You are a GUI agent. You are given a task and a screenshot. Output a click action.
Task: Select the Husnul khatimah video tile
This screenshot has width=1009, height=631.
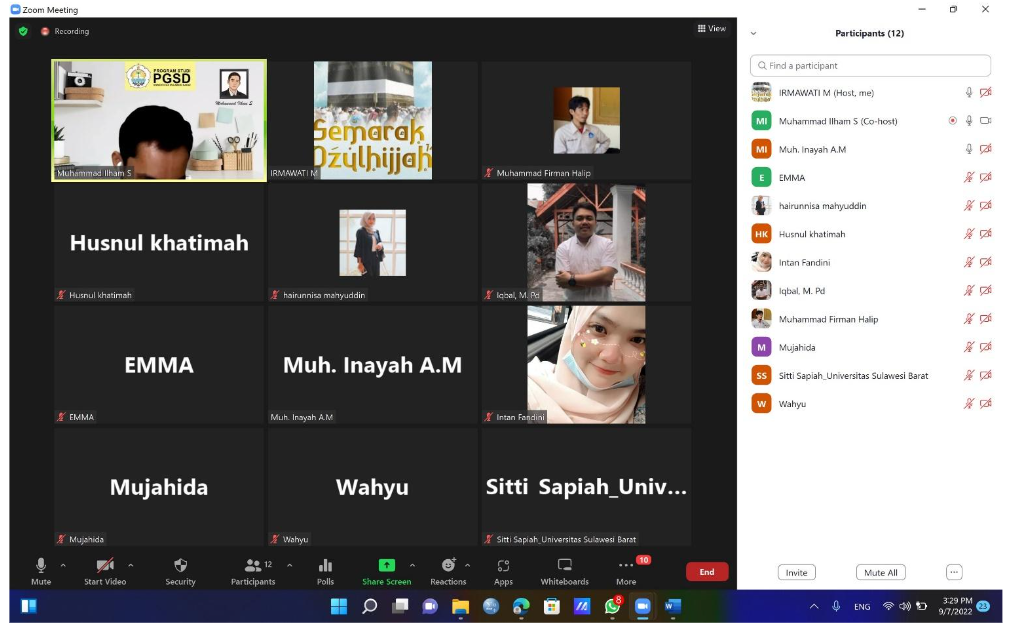(159, 242)
